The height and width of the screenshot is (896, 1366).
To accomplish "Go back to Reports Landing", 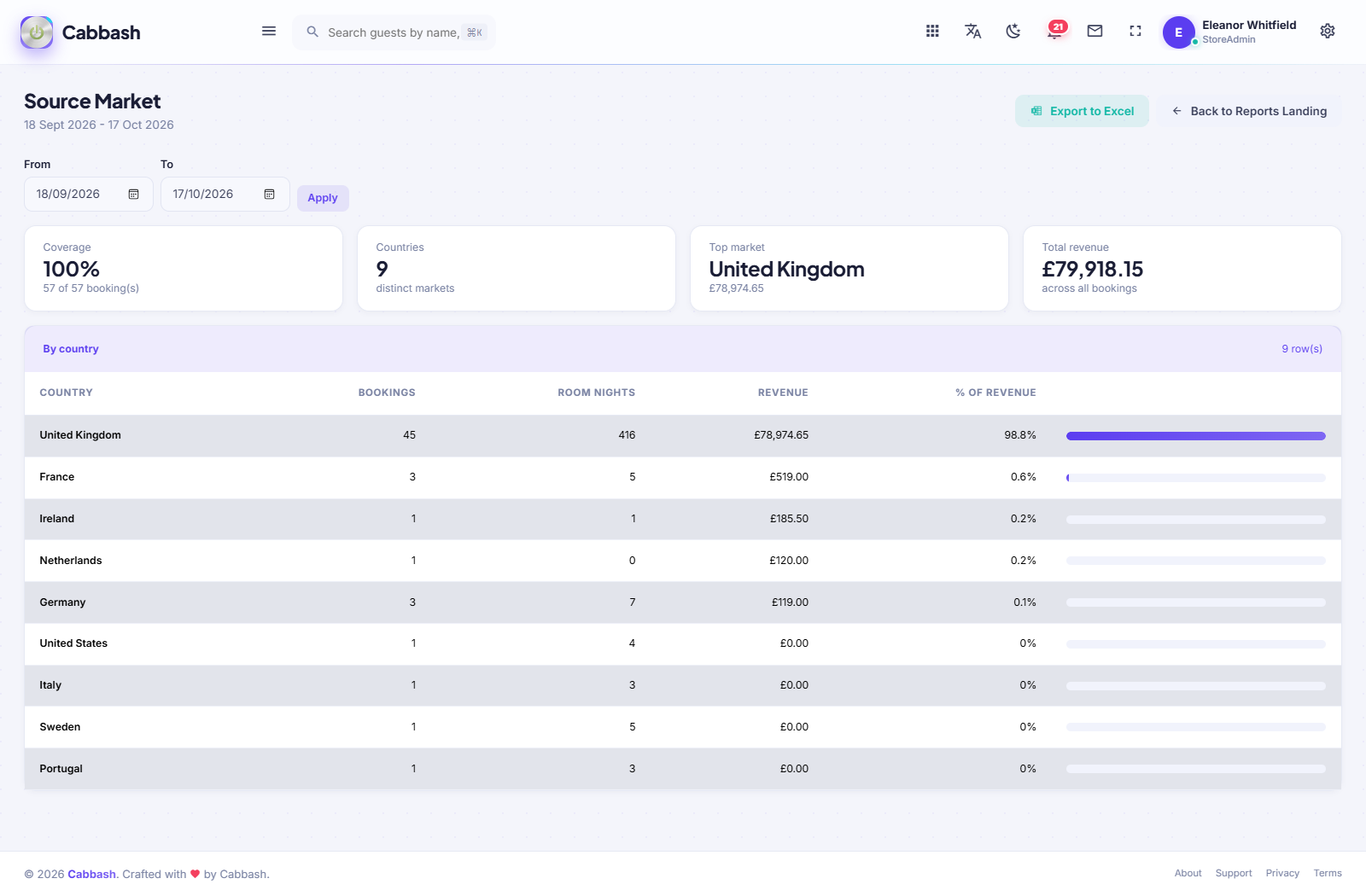I will tap(1249, 111).
